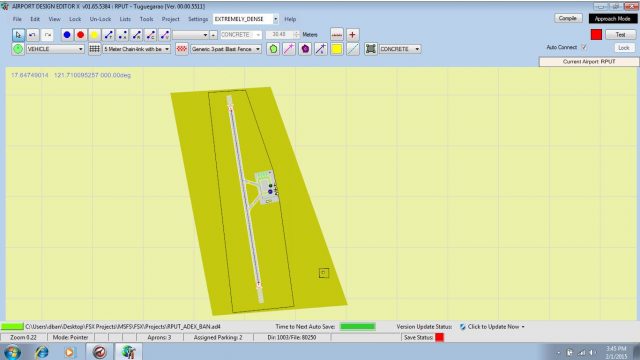Open the Tools menu

click(147, 19)
